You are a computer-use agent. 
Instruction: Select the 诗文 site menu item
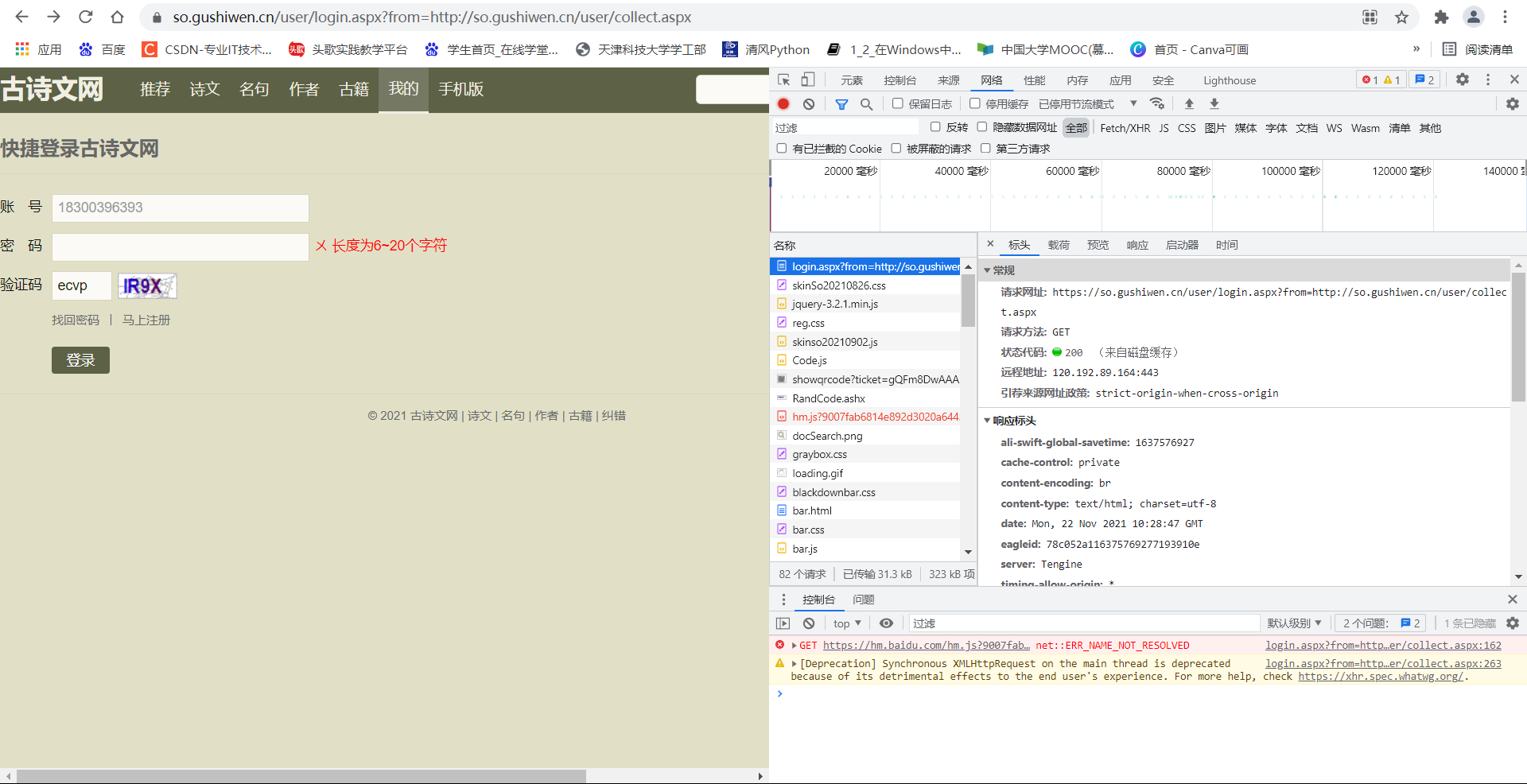tap(204, 89)
